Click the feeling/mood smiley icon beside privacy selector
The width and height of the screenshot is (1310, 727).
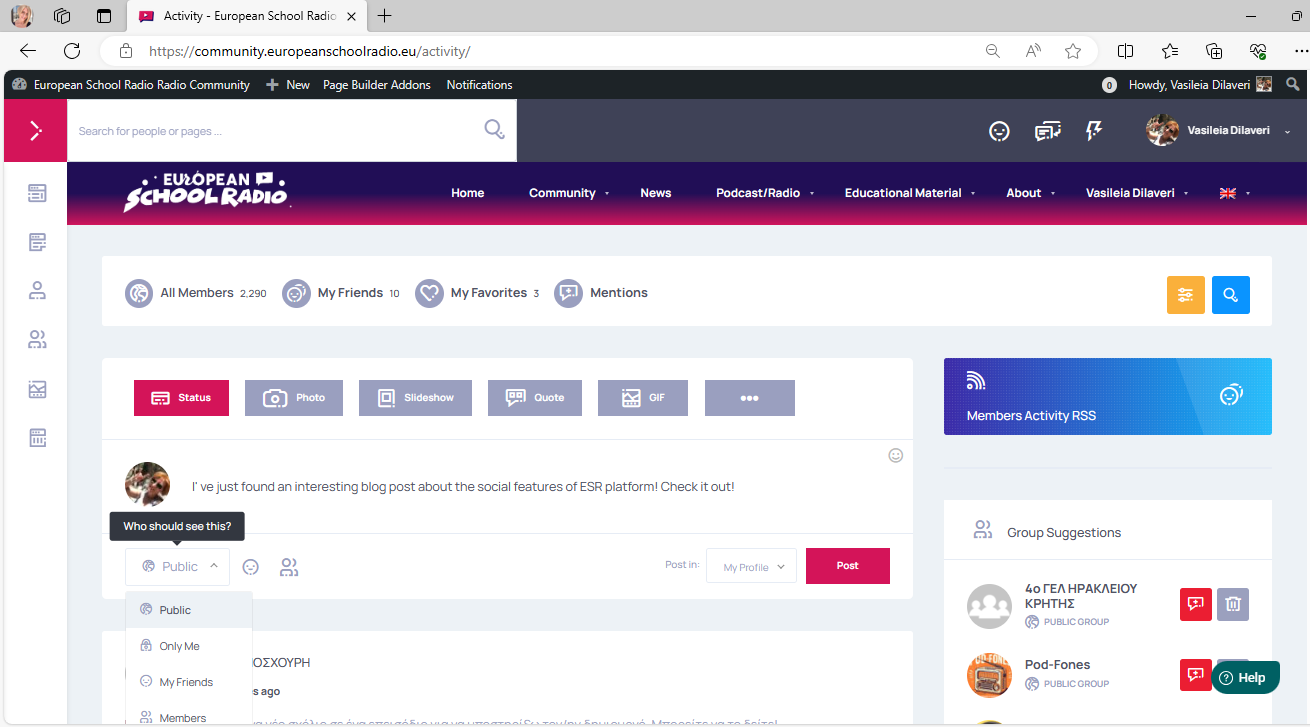(251, 567)
